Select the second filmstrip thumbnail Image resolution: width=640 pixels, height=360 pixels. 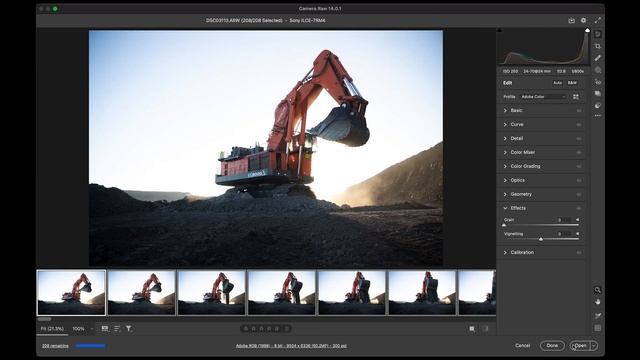point(141,292)
